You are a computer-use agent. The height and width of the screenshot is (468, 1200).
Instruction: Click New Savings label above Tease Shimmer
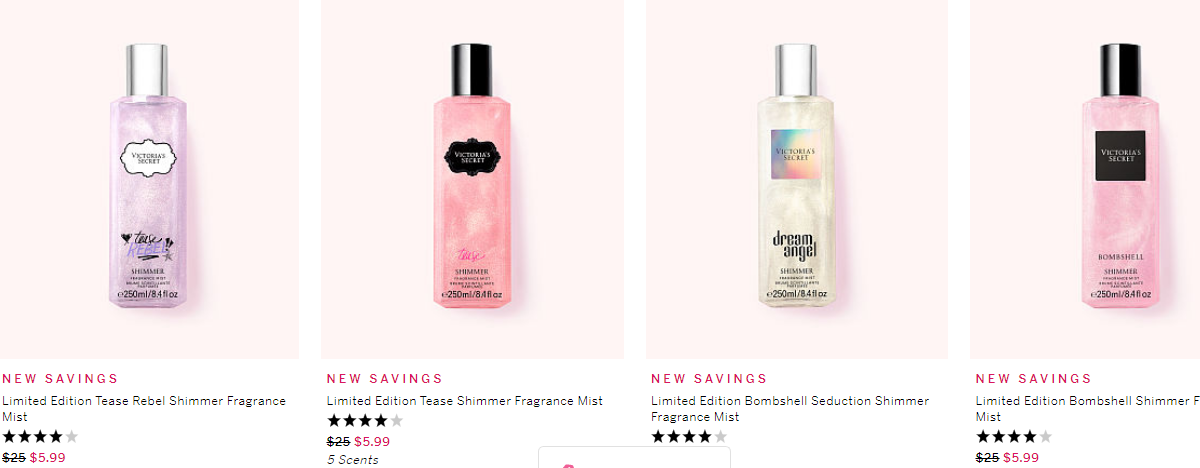coord(385,379)
